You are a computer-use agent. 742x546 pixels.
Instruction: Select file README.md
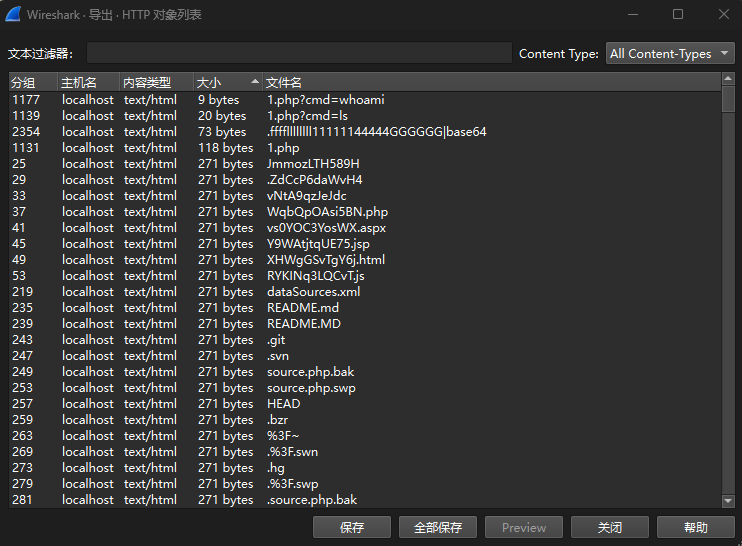pos(365,308)
